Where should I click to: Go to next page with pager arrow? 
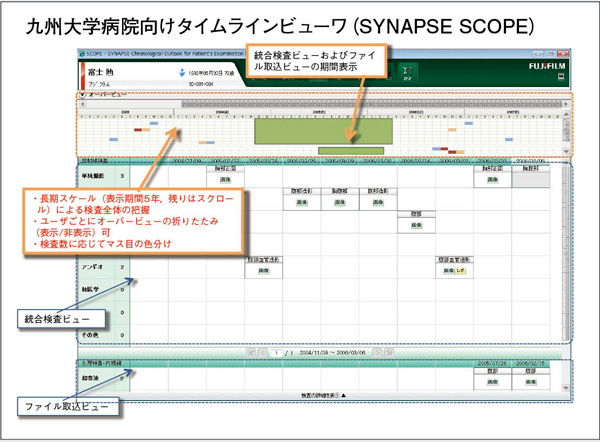[377, 352]
